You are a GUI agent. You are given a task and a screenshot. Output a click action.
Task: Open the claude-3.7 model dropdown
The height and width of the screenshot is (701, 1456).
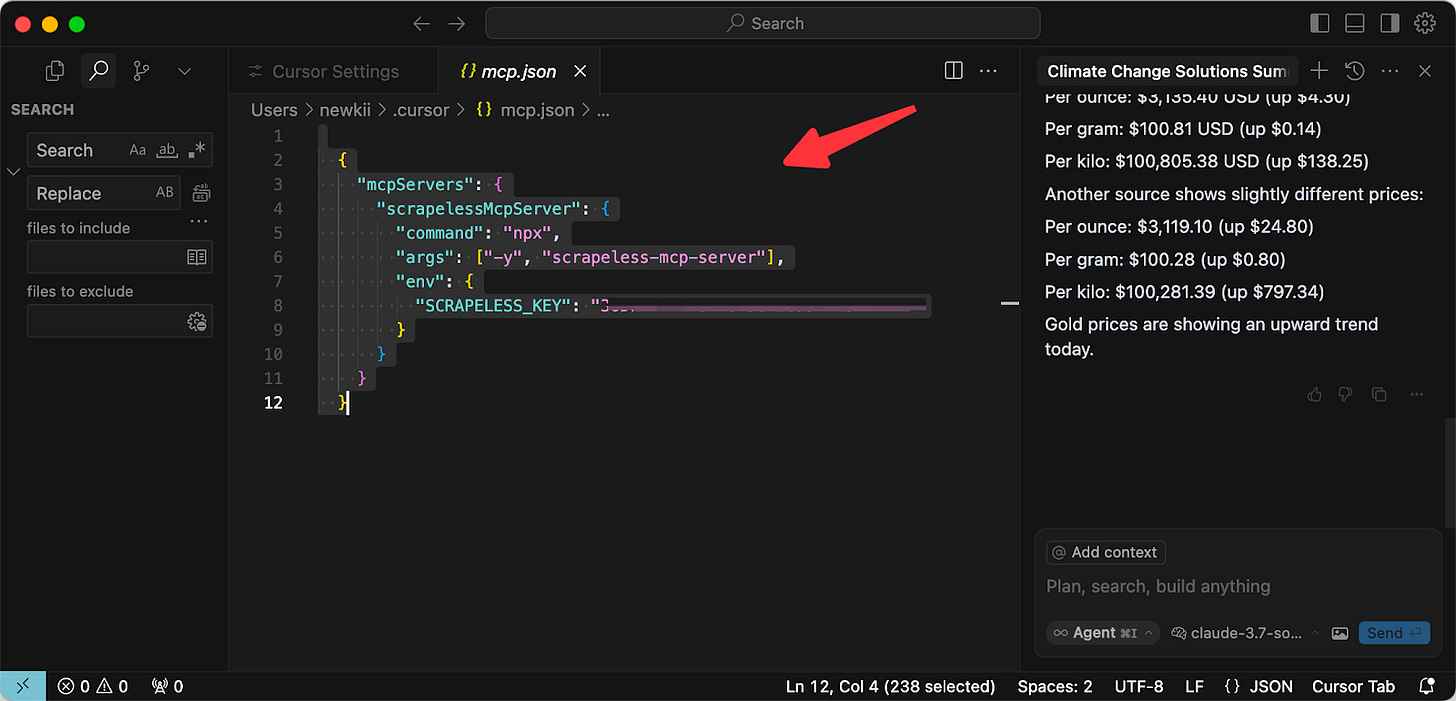click(1243, 633)
